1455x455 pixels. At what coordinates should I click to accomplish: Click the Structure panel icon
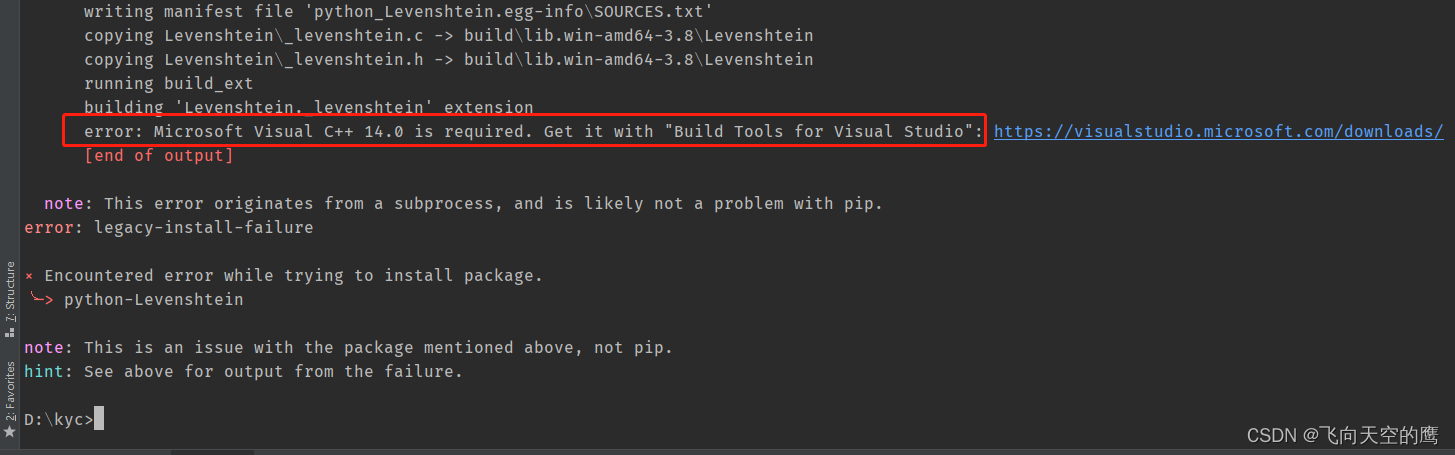pyautogui.click(x=10, y=331)
